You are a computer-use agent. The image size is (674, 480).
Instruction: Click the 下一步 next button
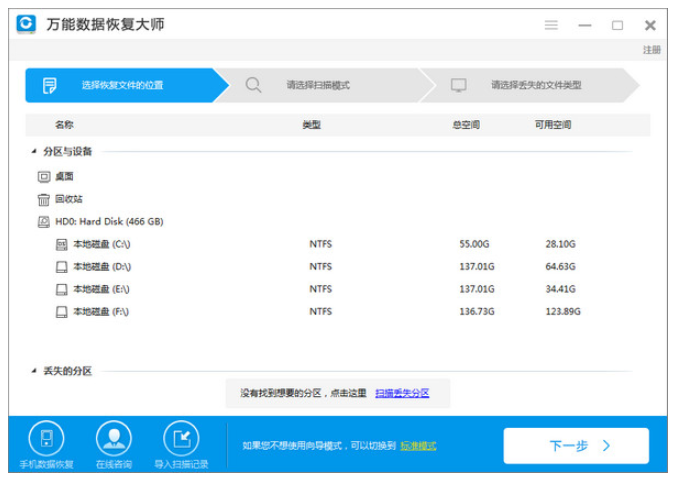coord(576,446)
